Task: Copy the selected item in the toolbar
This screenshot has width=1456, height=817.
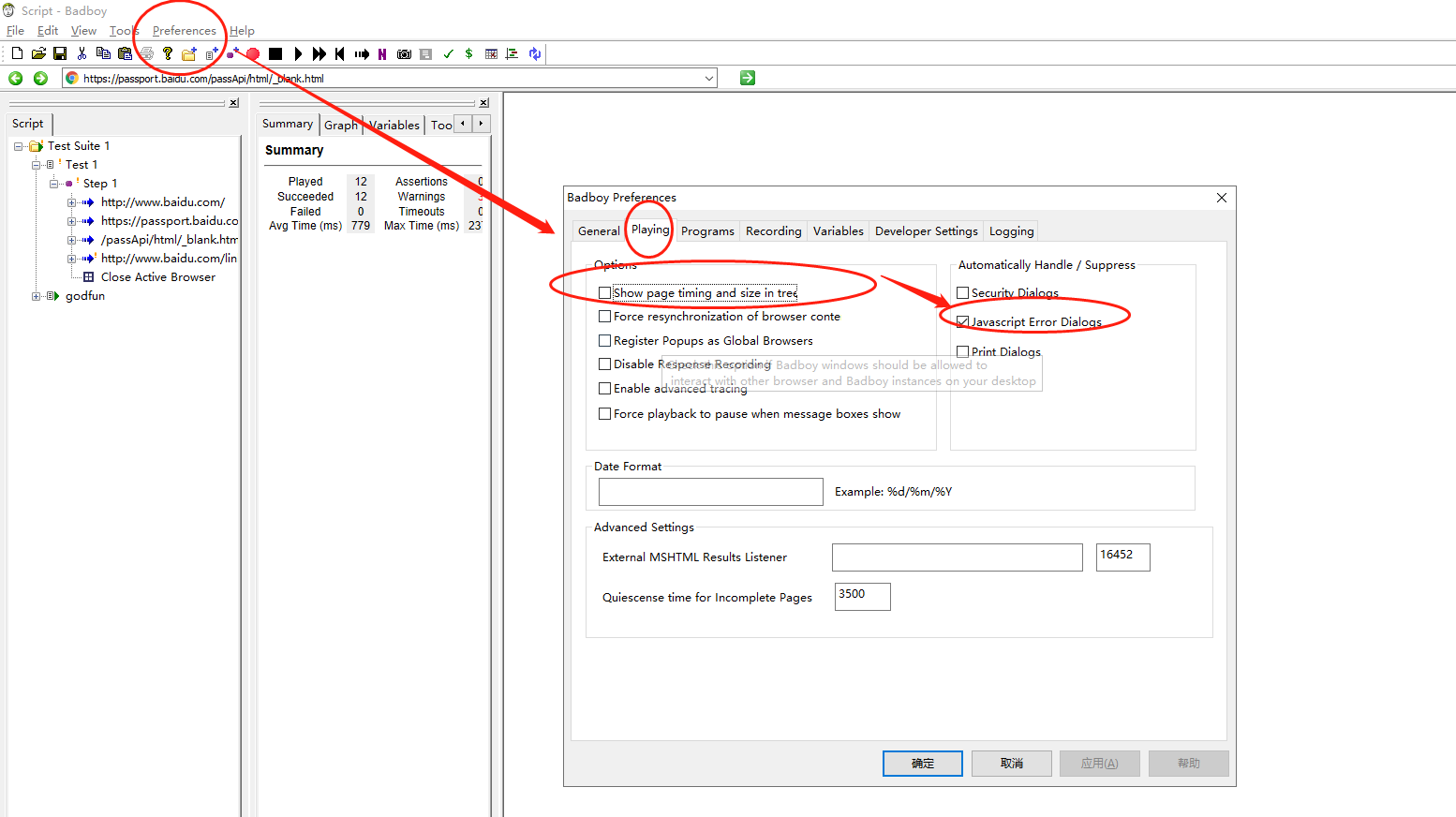Action: point(103,53)
